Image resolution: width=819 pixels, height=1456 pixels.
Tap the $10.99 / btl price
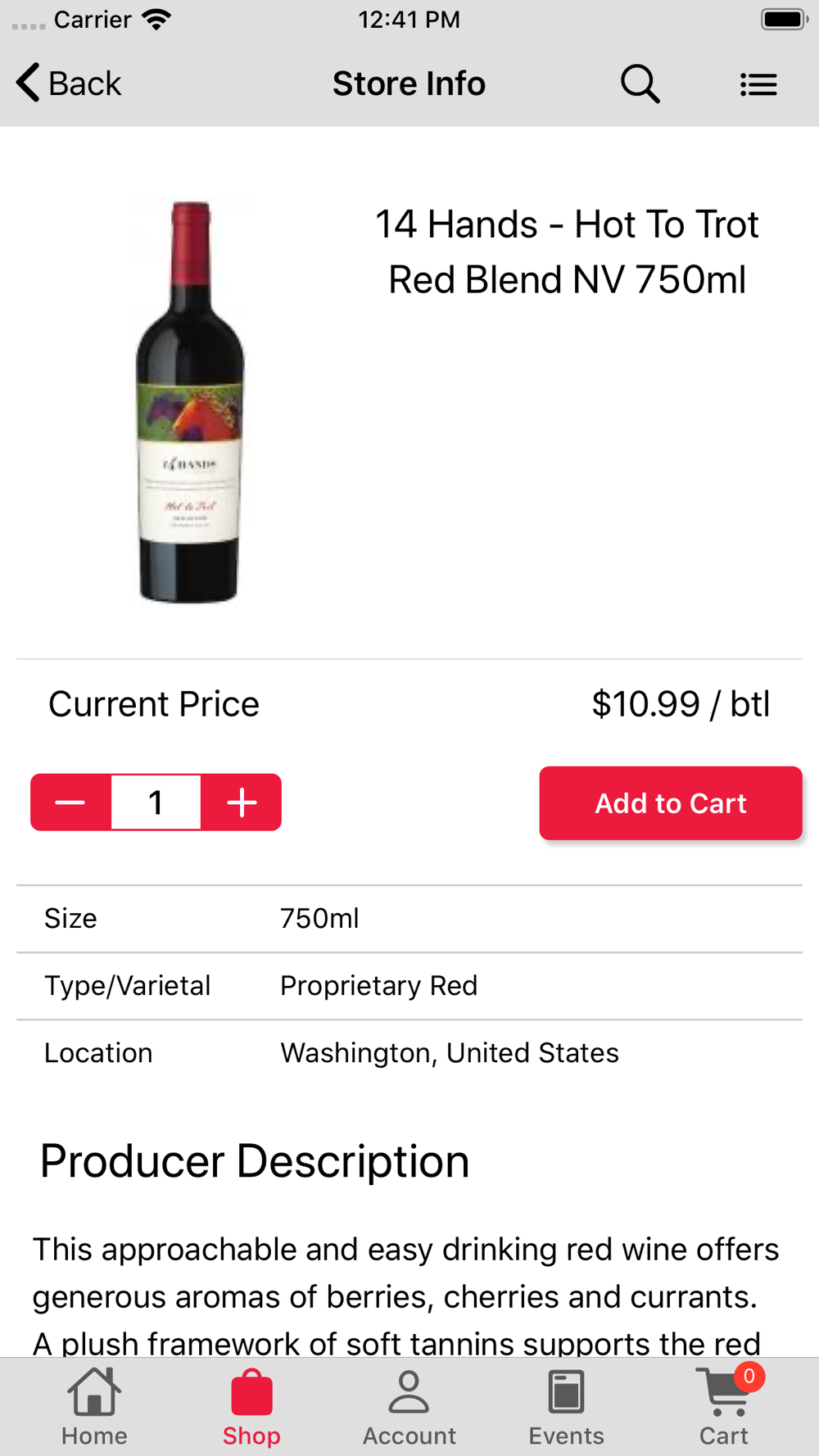point(681,704)
